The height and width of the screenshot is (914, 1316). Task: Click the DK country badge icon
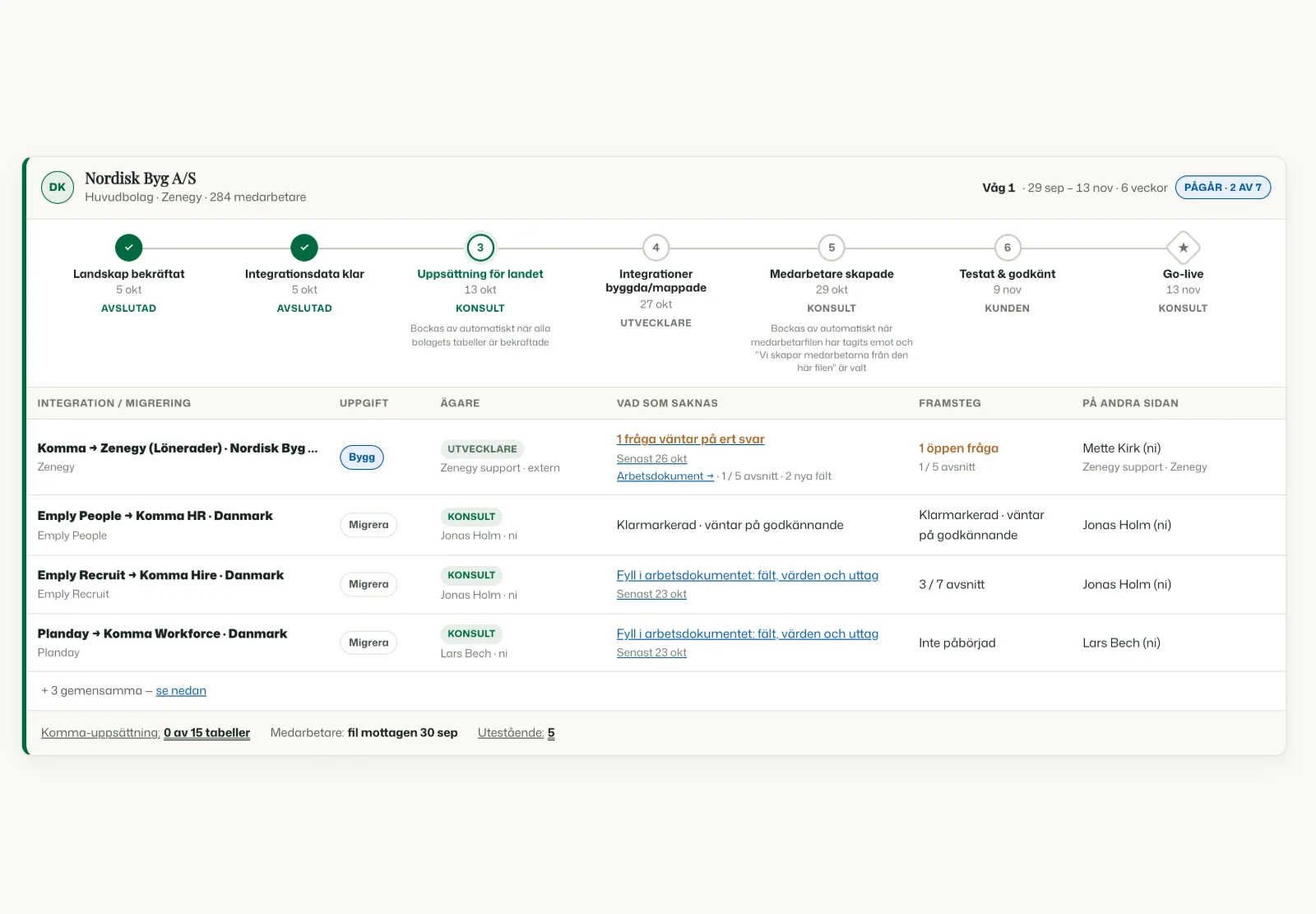[58, 188]
